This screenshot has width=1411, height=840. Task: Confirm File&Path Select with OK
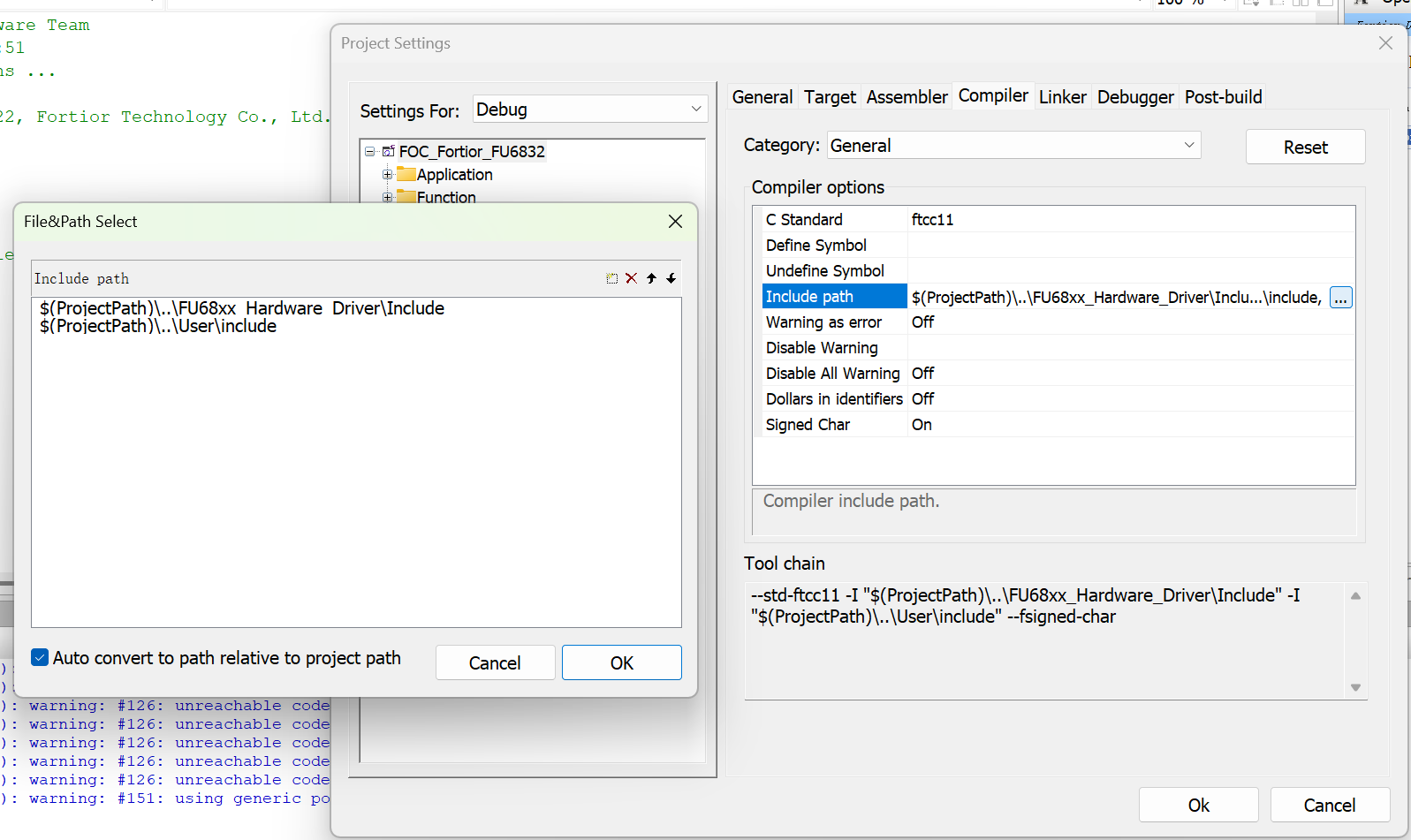pos(621,662)
